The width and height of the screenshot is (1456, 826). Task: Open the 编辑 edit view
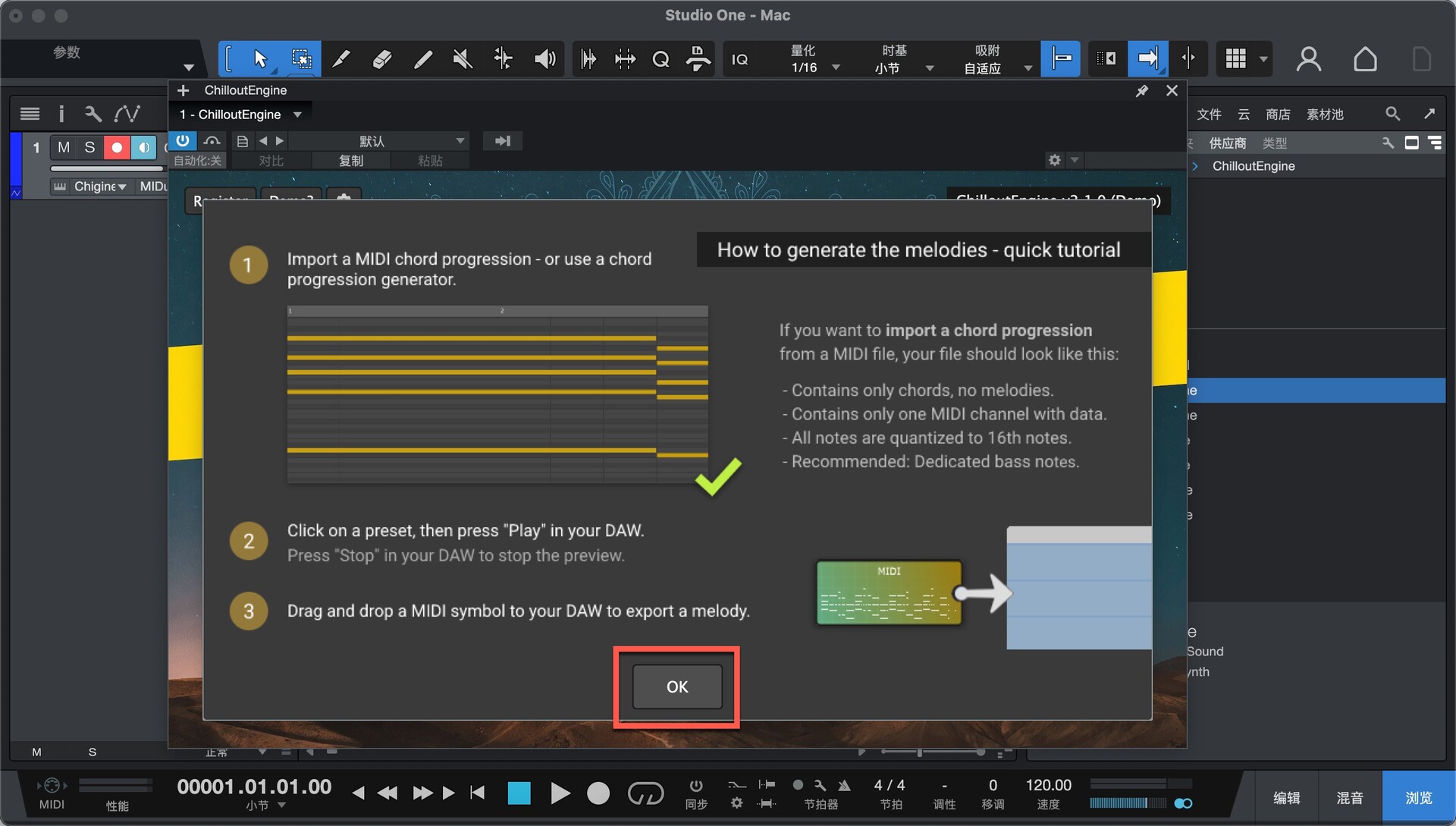pos(1286,798)
